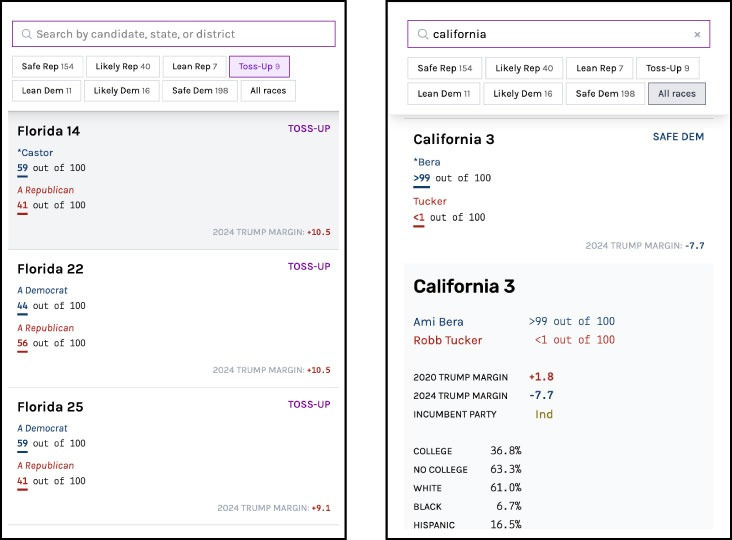Viewport: 732px width, 540px height.
Task: Click the magnifier icon beside 'california' text
Action: pyautogui.click(x=422, y=34)
